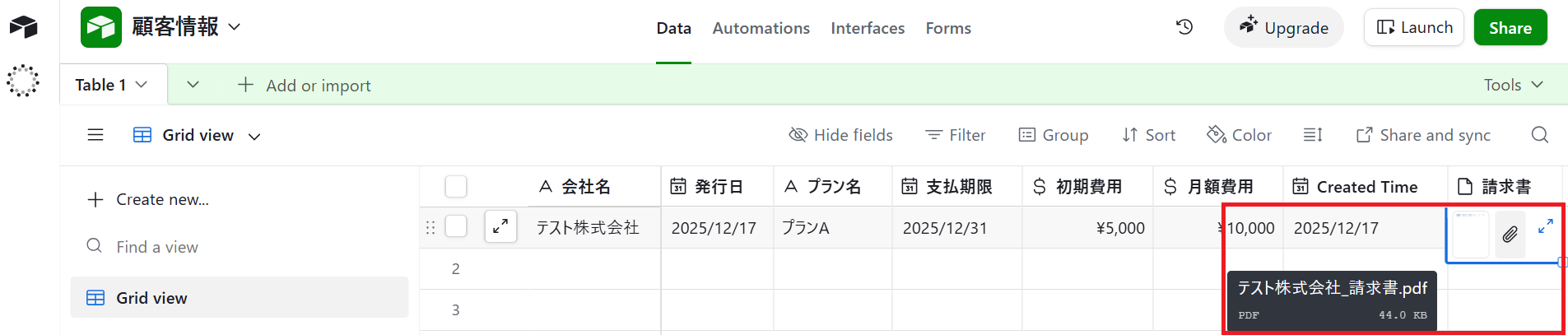Open the Grid view options dropdown
The height and width of the screenshot is (335, 1568).
point(254,136)
